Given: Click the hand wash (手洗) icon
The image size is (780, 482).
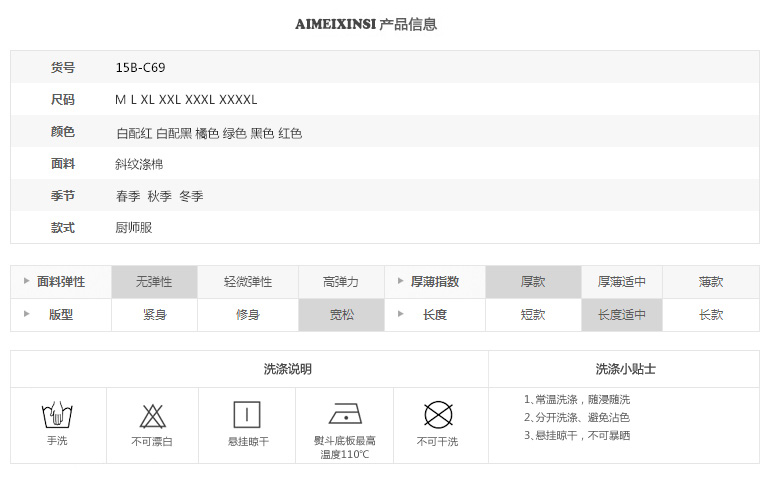Looking at the screenshot, I should [57, 415].
